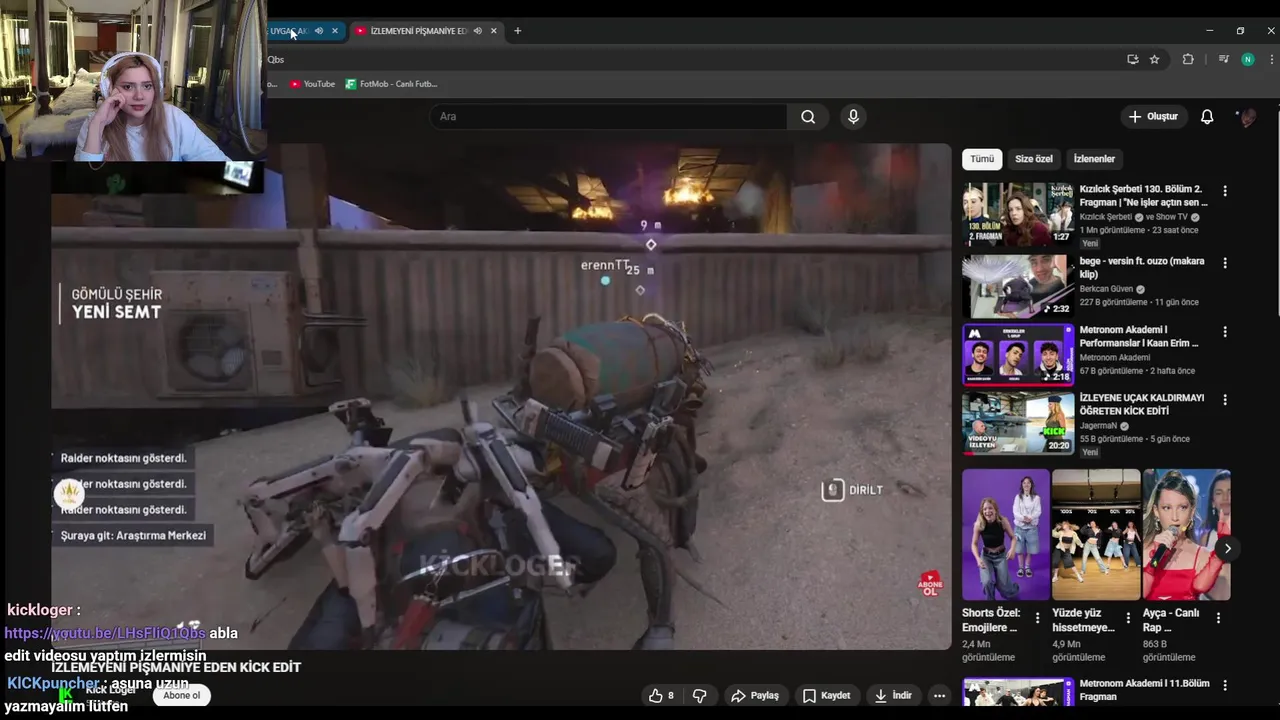1280x720 pixels.
Task: Mute the first browser tab's audio icon
Action: point(319,31)
